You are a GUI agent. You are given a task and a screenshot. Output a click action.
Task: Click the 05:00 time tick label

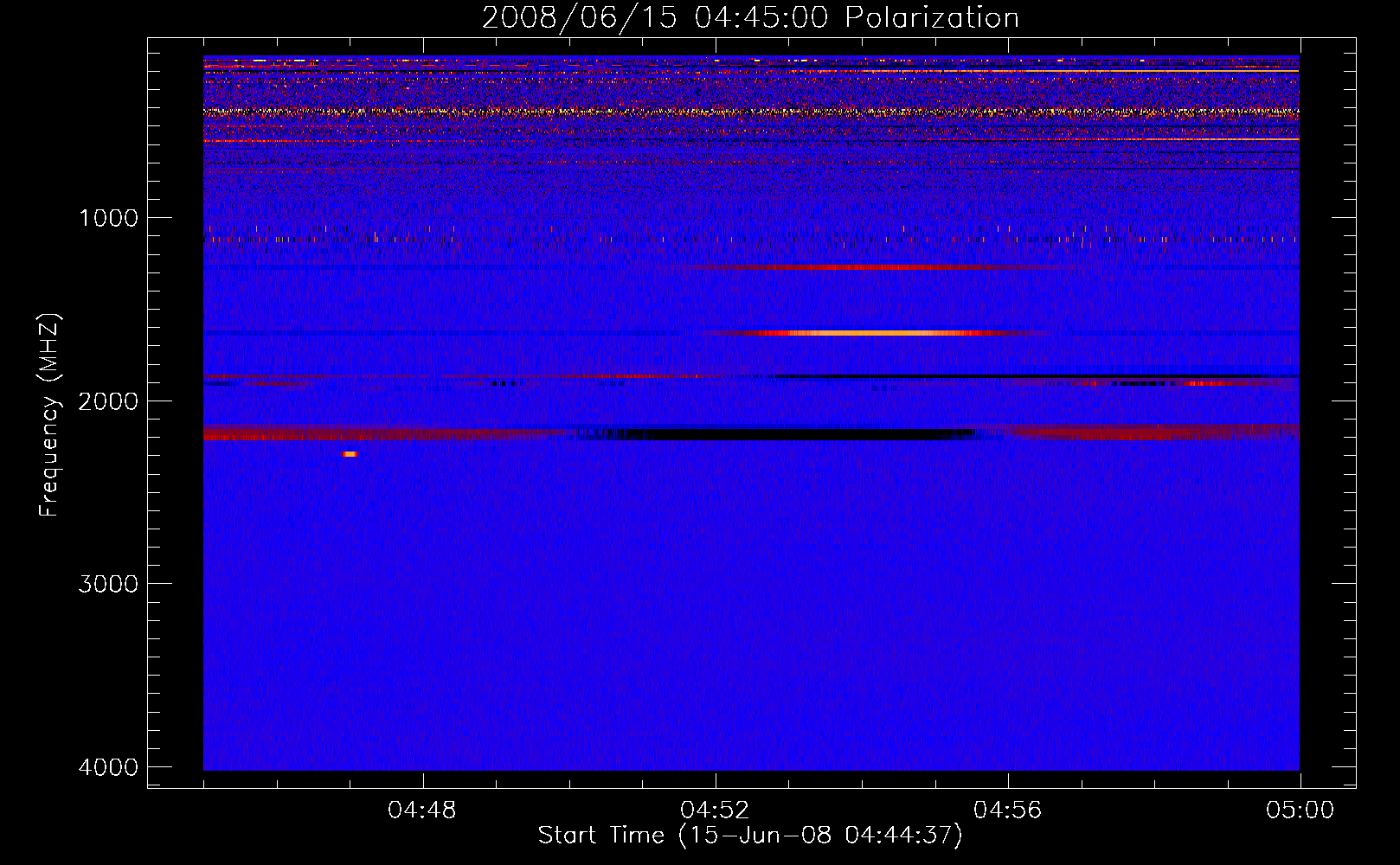pyautogui.click(x=1300, y=811)
